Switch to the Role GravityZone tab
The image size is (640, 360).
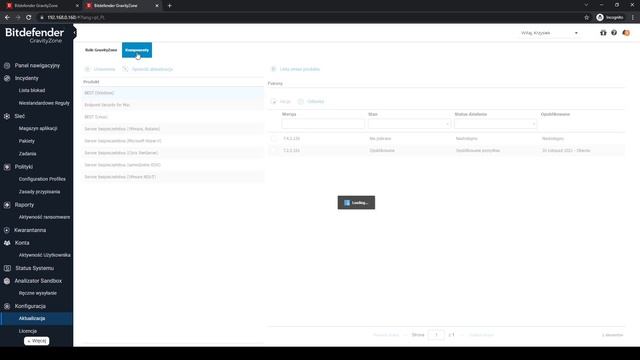click(x=101, y=50)
